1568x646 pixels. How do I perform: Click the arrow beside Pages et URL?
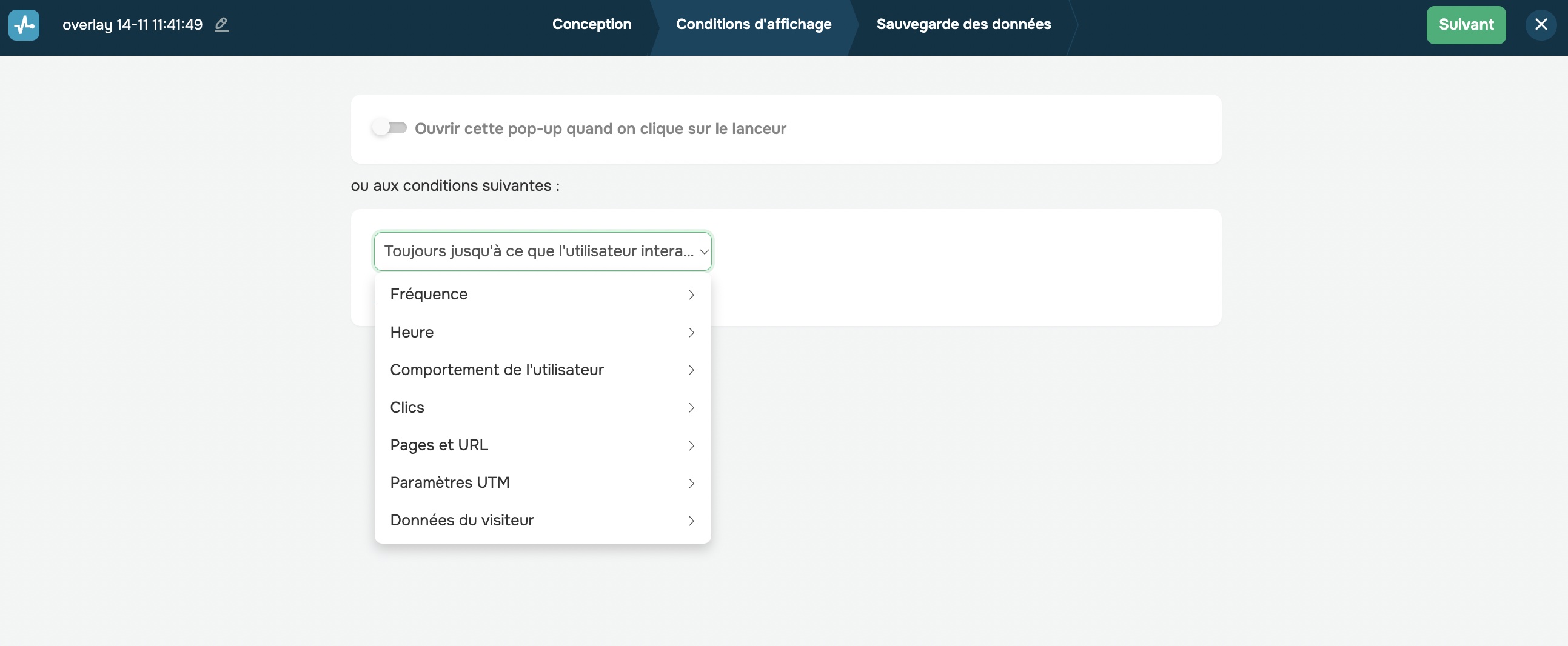(x=691, y=445)
